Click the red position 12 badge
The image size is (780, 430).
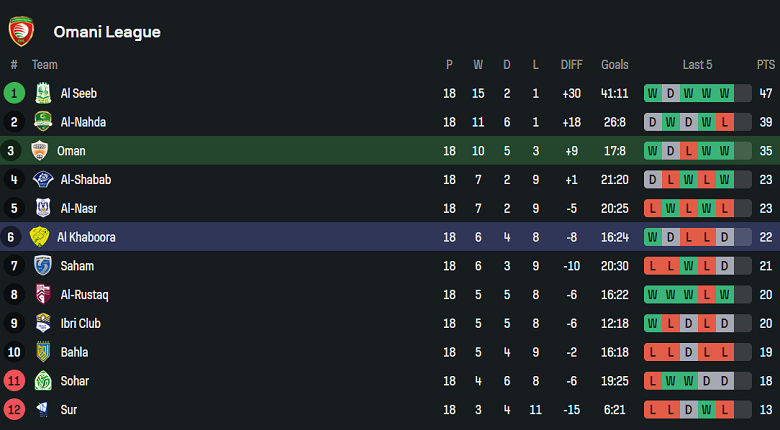click(x=14, y=410)
